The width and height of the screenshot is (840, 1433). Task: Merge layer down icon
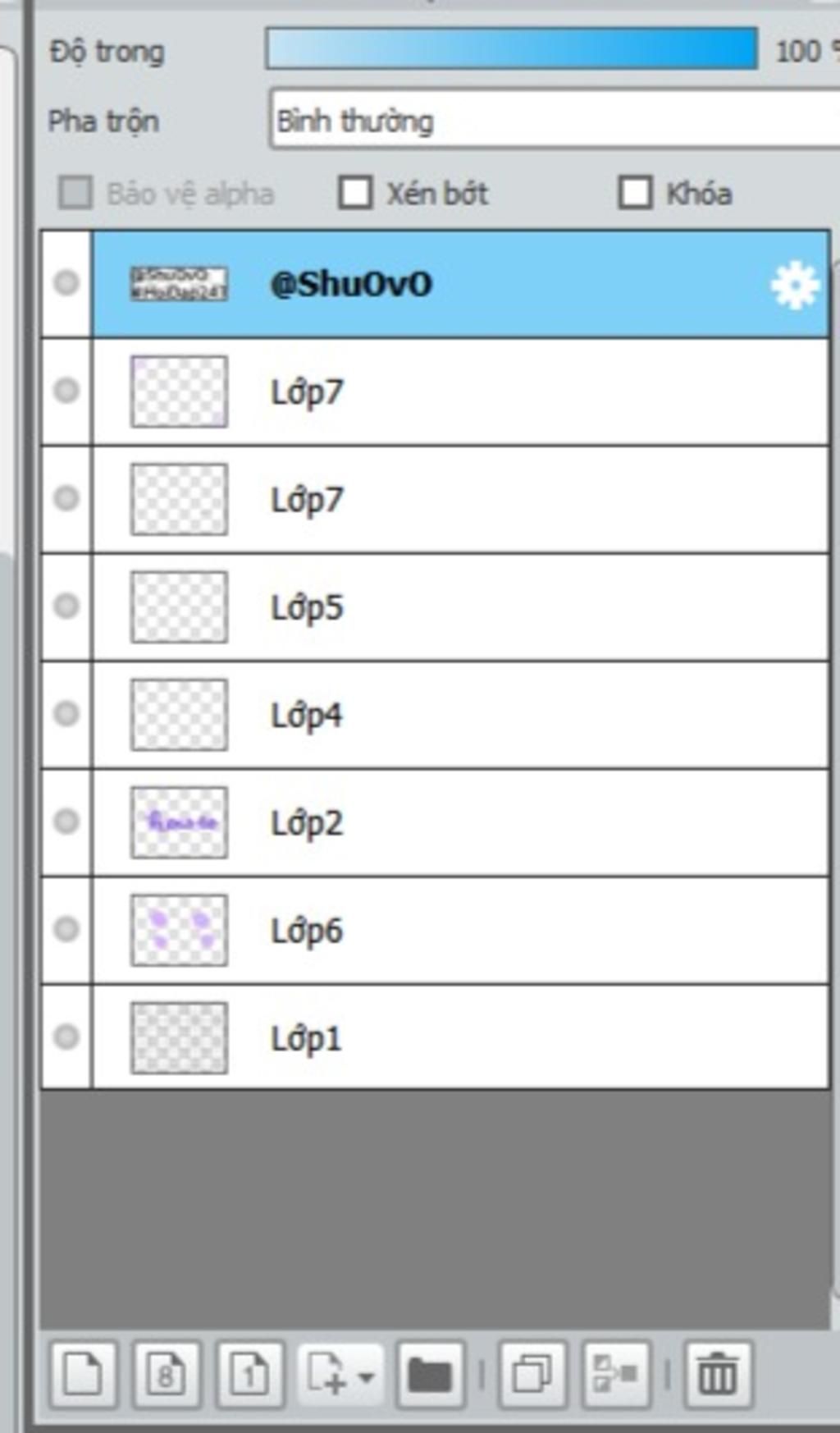pos(616,1374)
